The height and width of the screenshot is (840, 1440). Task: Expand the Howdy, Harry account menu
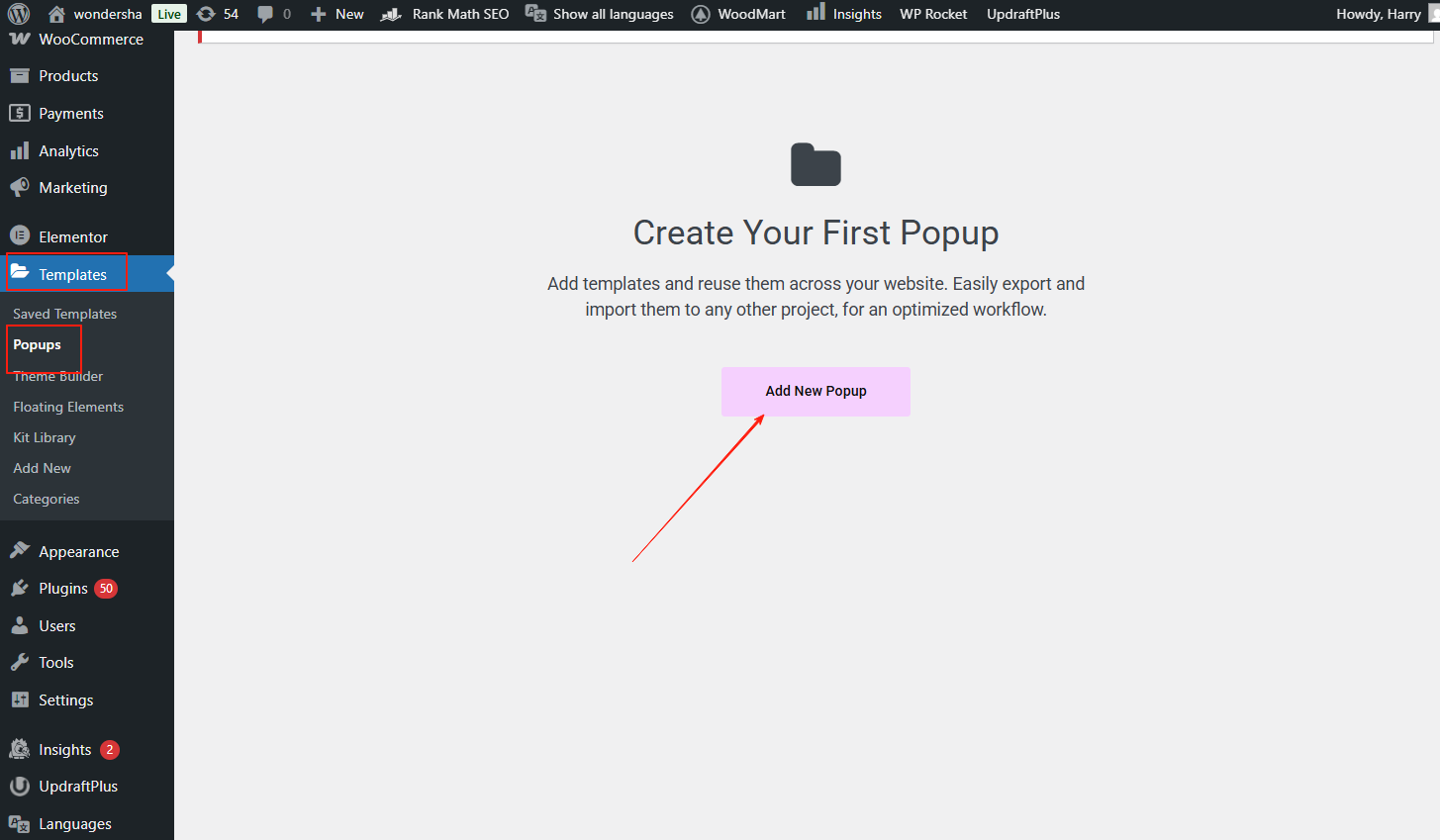coord(1378,14)
